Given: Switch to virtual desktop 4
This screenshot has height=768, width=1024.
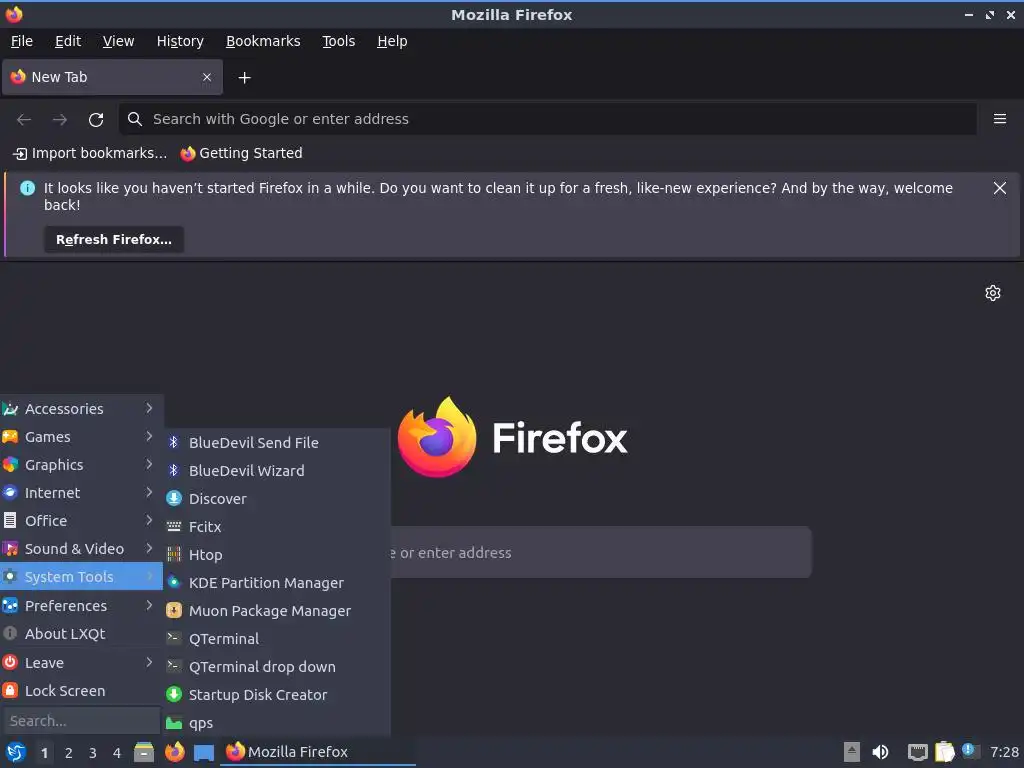Looking at the screenshot, I should pos(117,753).
